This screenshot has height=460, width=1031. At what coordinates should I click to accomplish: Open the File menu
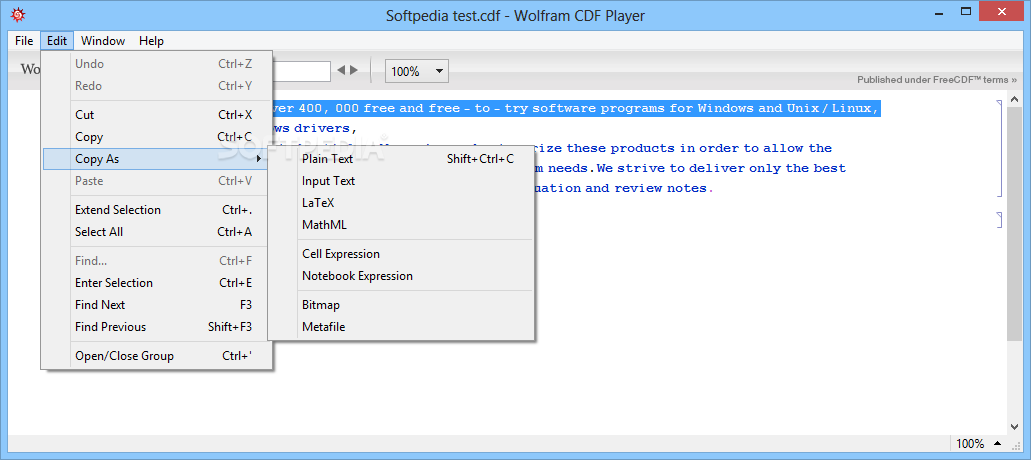24,41
